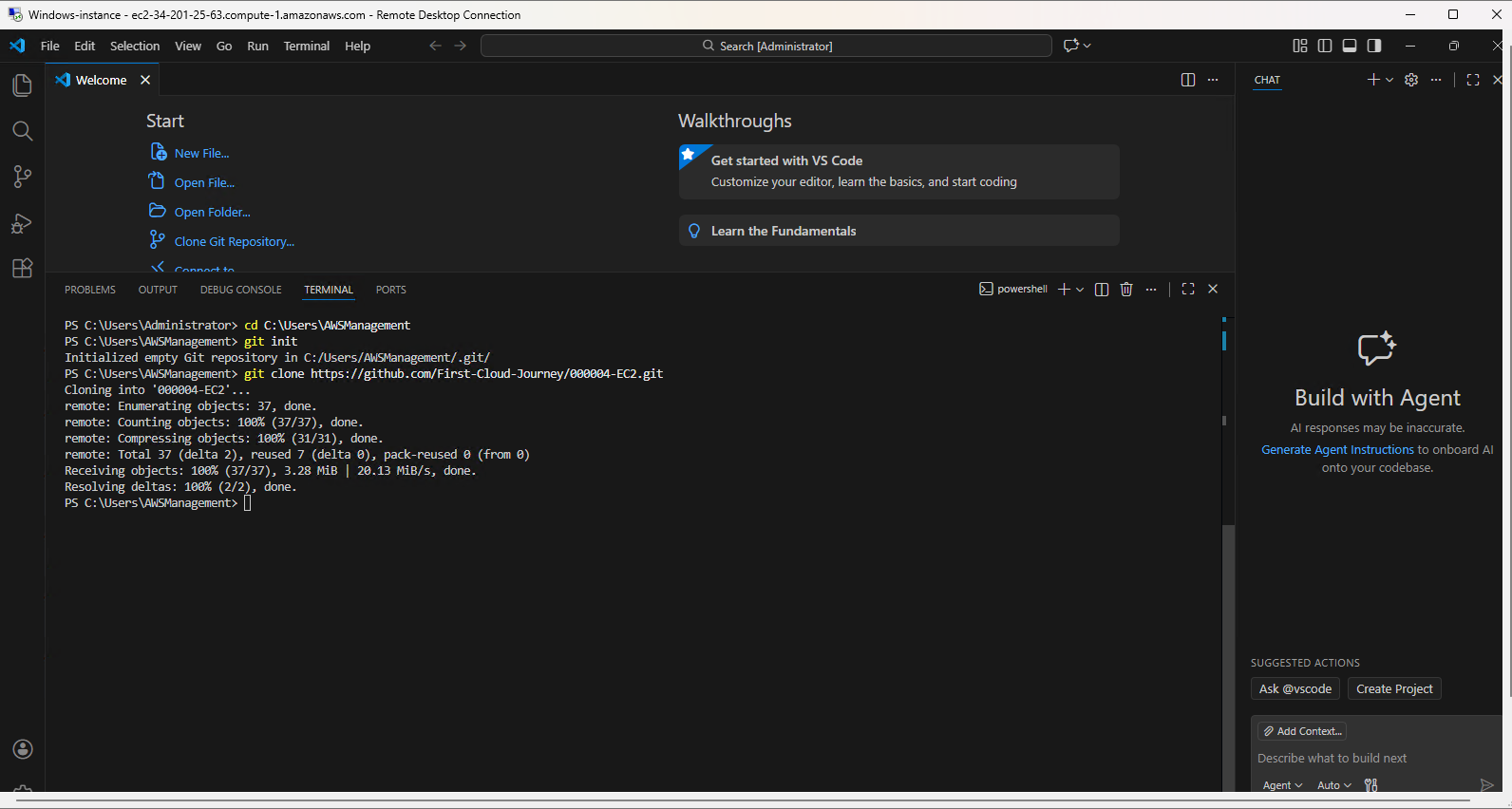Select the Terminal panel tab

click(x=329, y=290)
